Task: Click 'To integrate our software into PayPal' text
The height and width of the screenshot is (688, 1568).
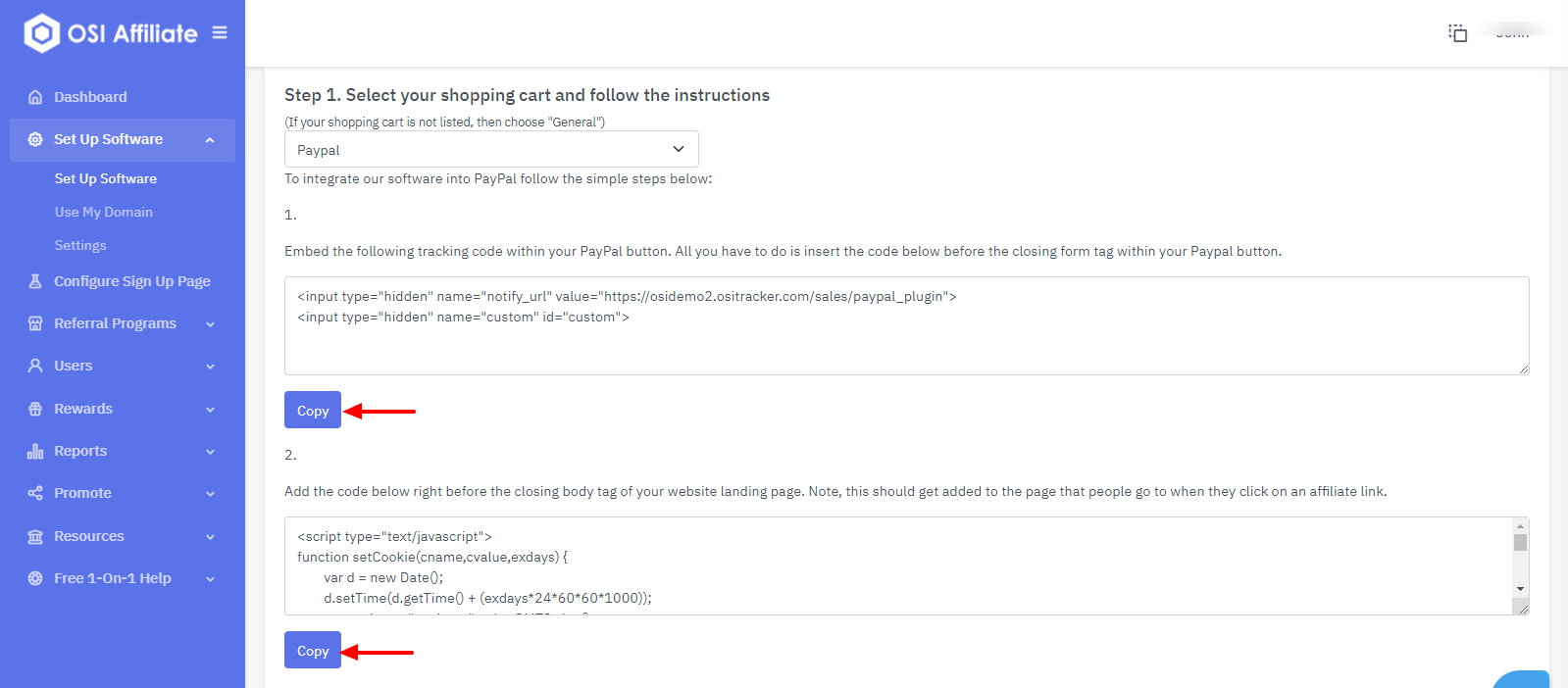Action: 498,178
